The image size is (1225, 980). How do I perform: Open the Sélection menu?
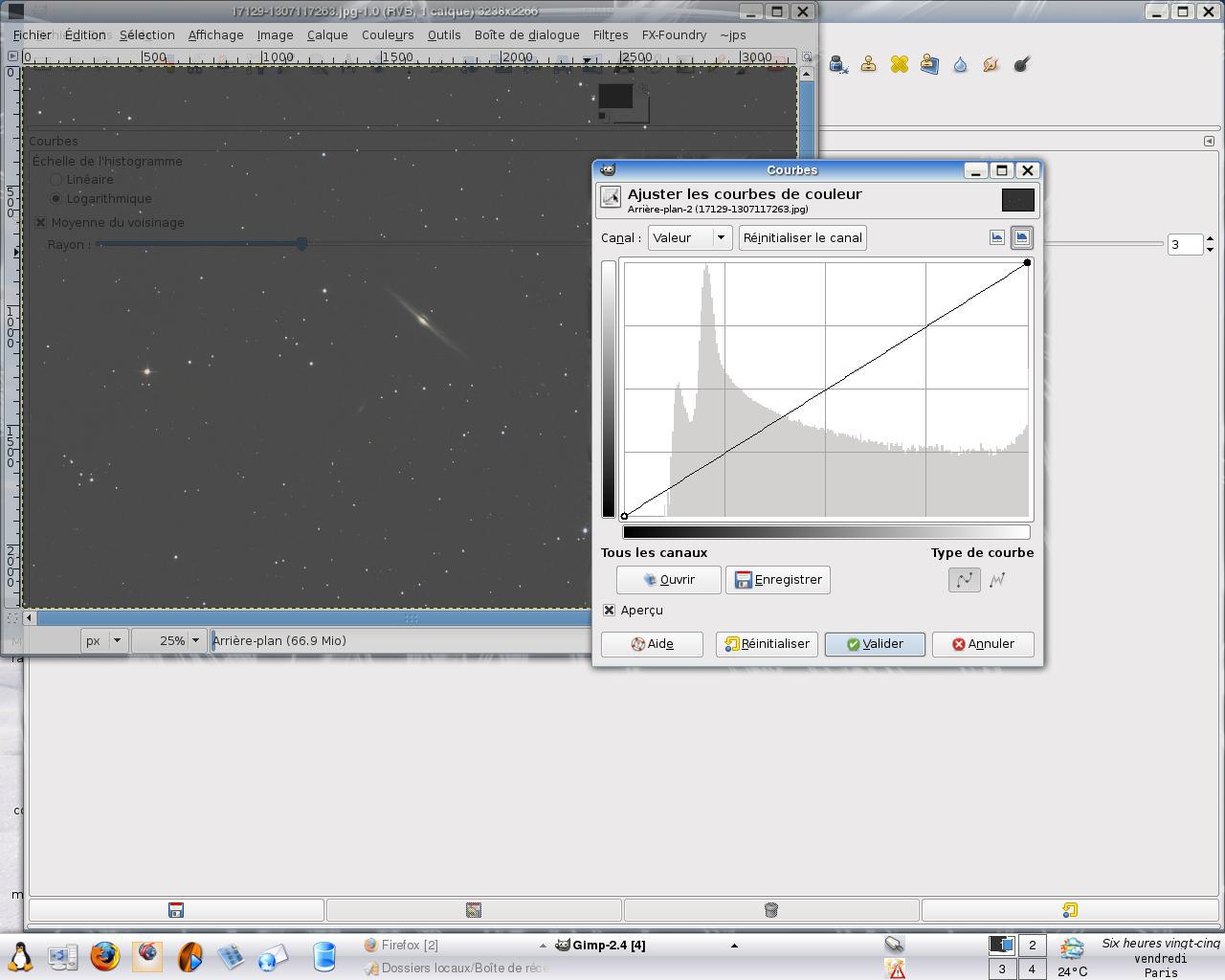pos(147,34)
